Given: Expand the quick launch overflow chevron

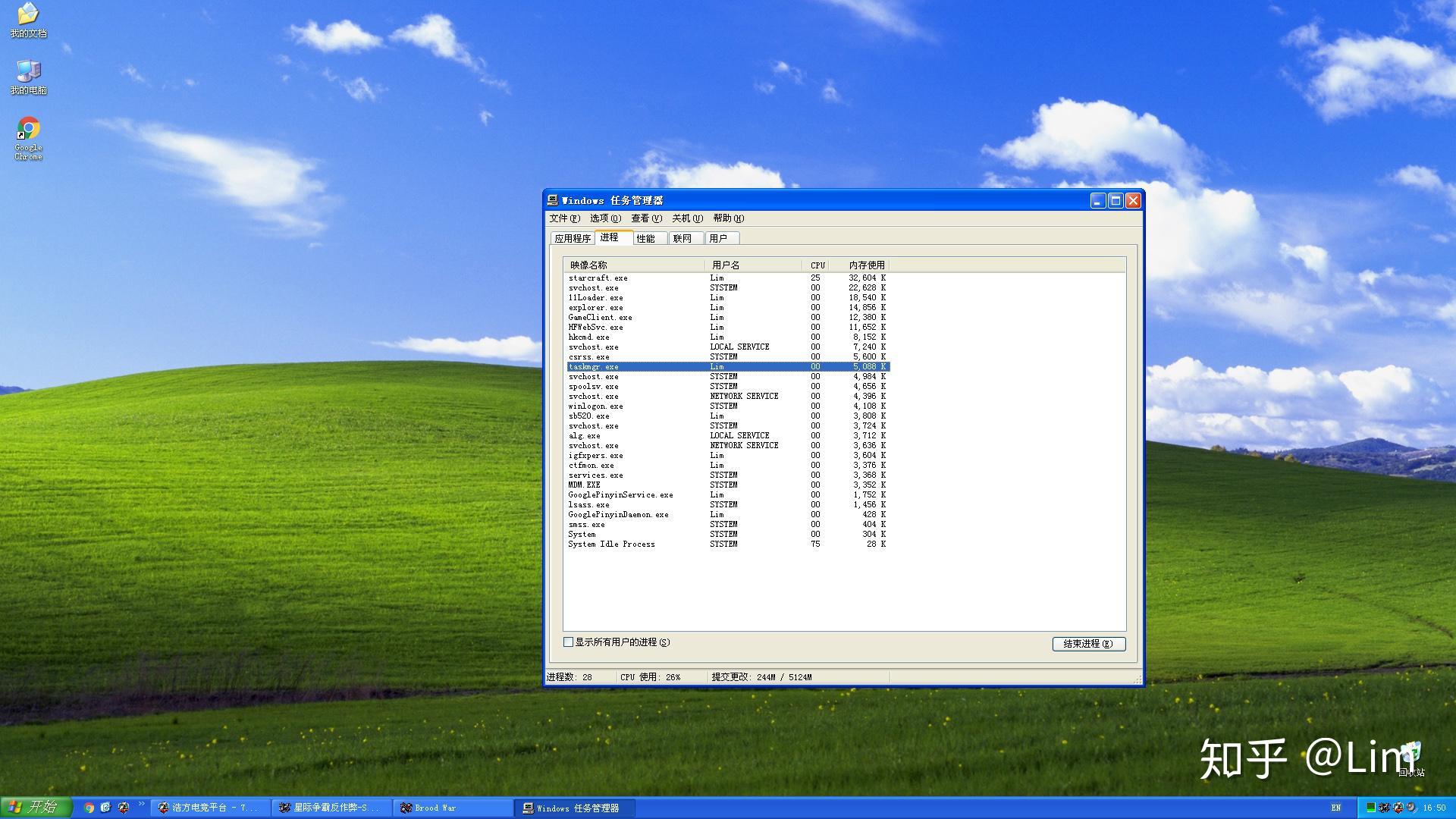Looking at the screenshot, I should click(x=141, y=804).
